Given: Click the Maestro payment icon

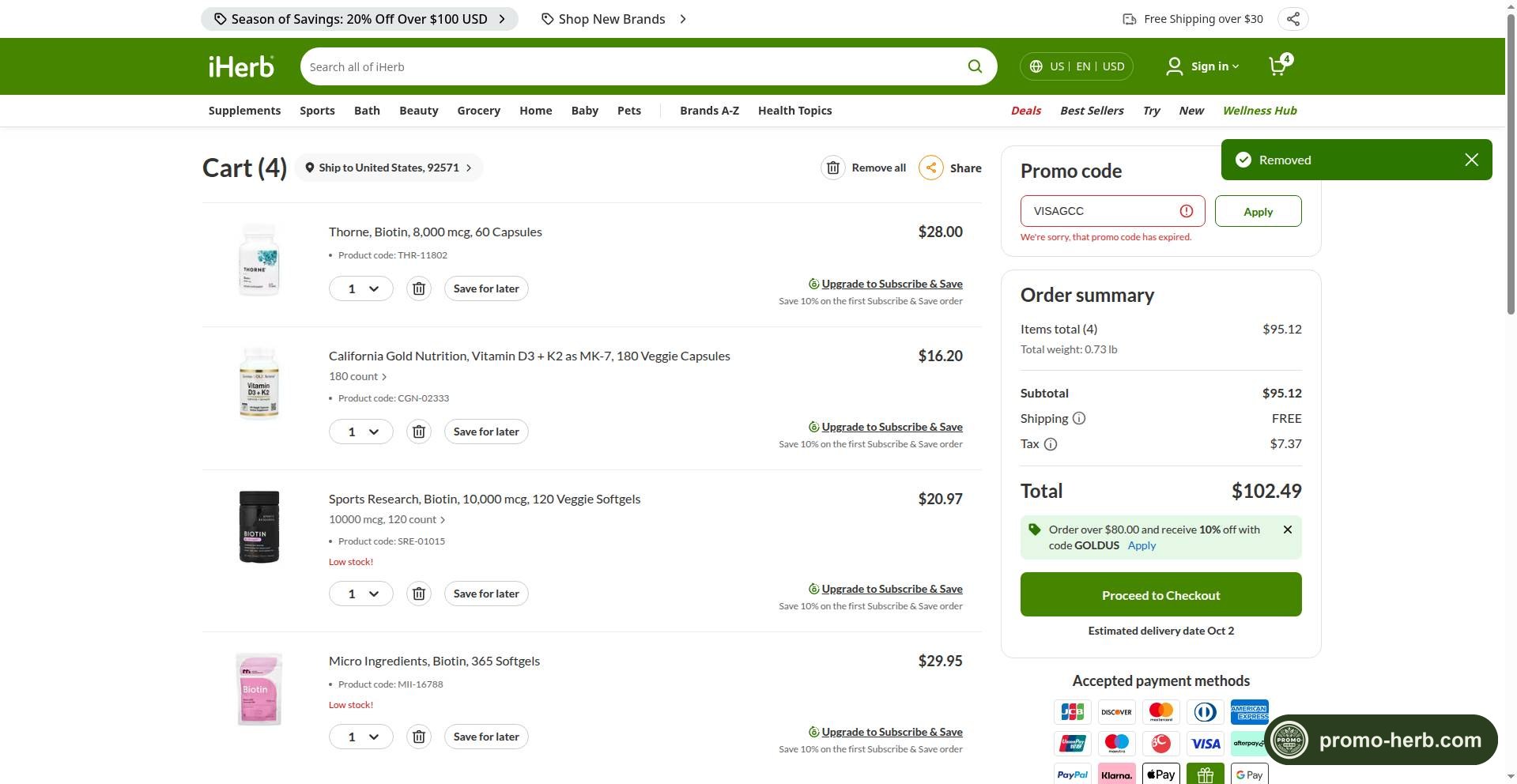Looking at the screenshot, I should (1117, 744).
